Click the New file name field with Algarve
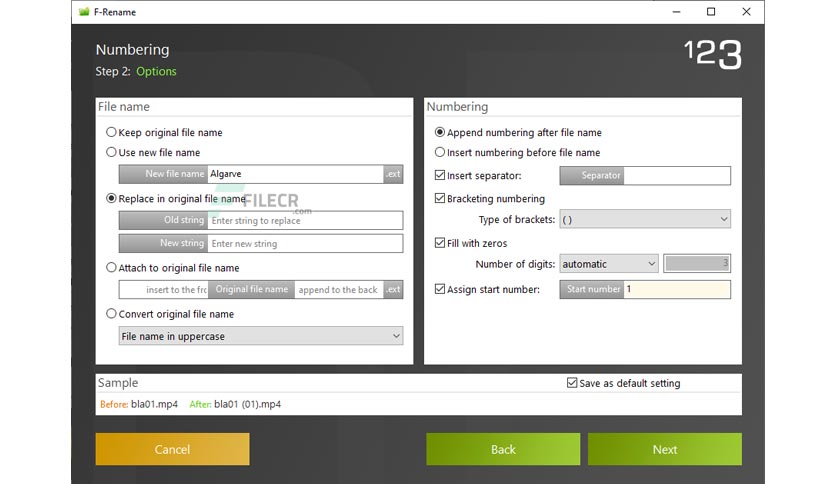 pos(295,174)
